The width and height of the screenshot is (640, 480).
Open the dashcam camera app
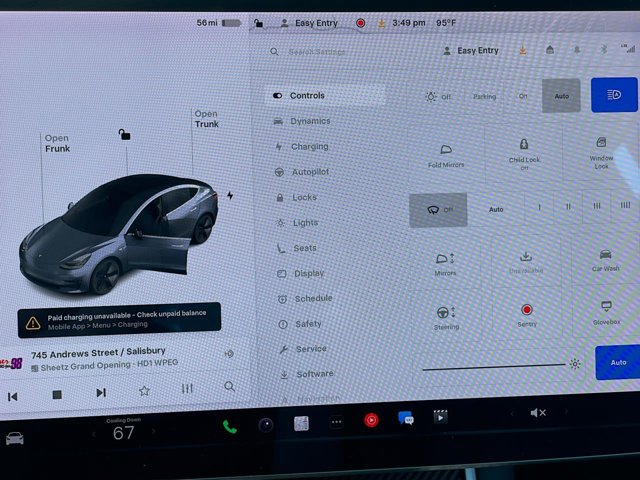266,425
